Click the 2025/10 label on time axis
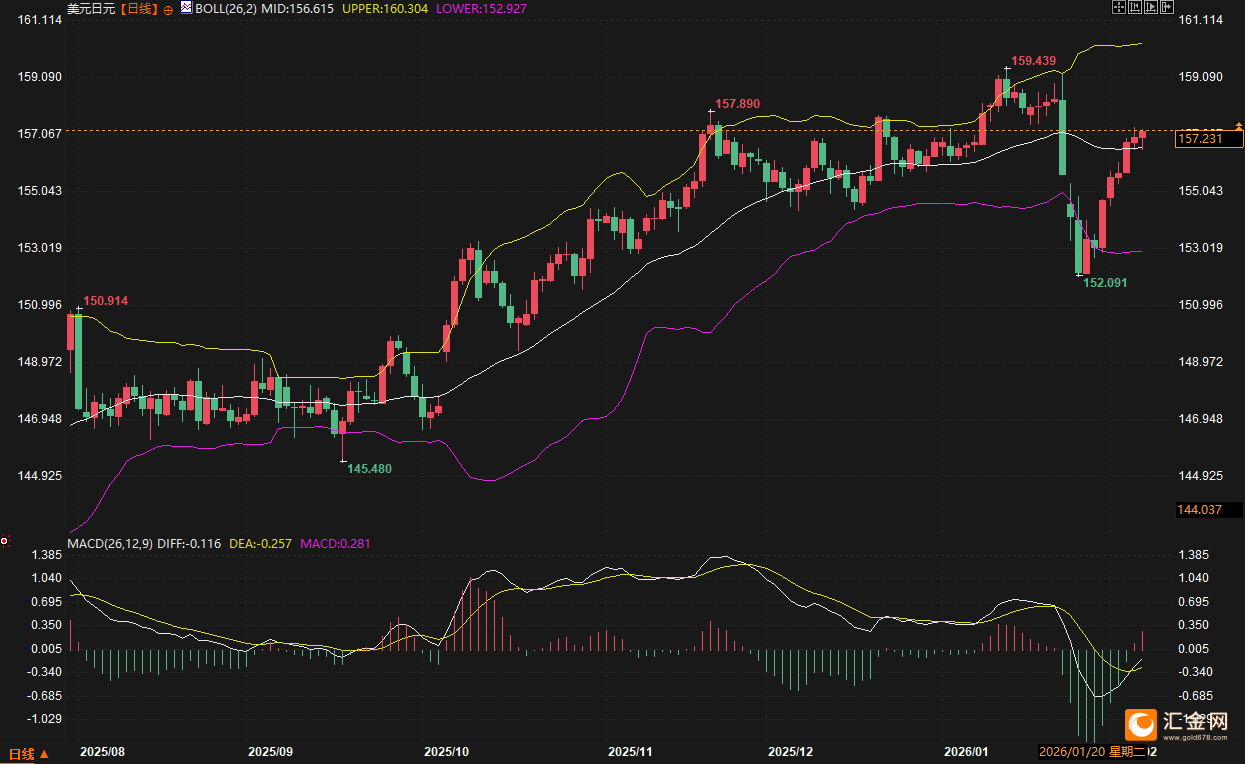This screenshot has width=1245, height=764. [x=447, y=751]
